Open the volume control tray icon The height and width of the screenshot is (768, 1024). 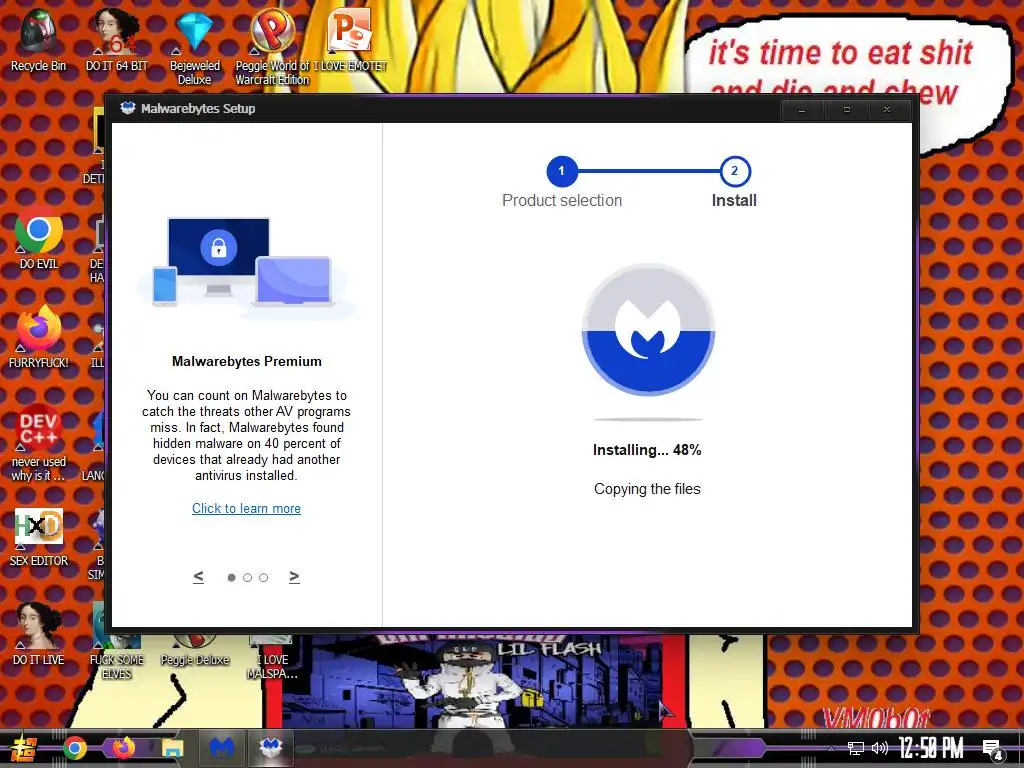click(x=880, y=748)
